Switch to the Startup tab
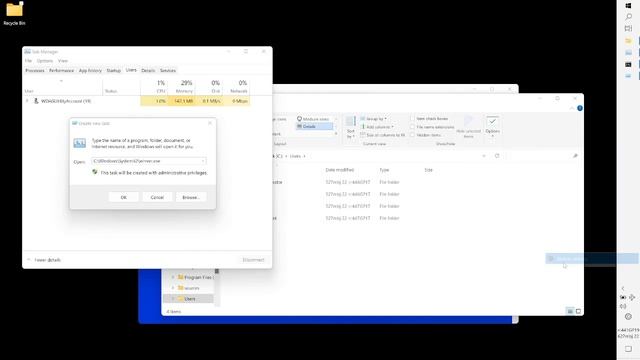Image resolution: width=640 pixels, height=360 pixels. [x=113, y=71]
